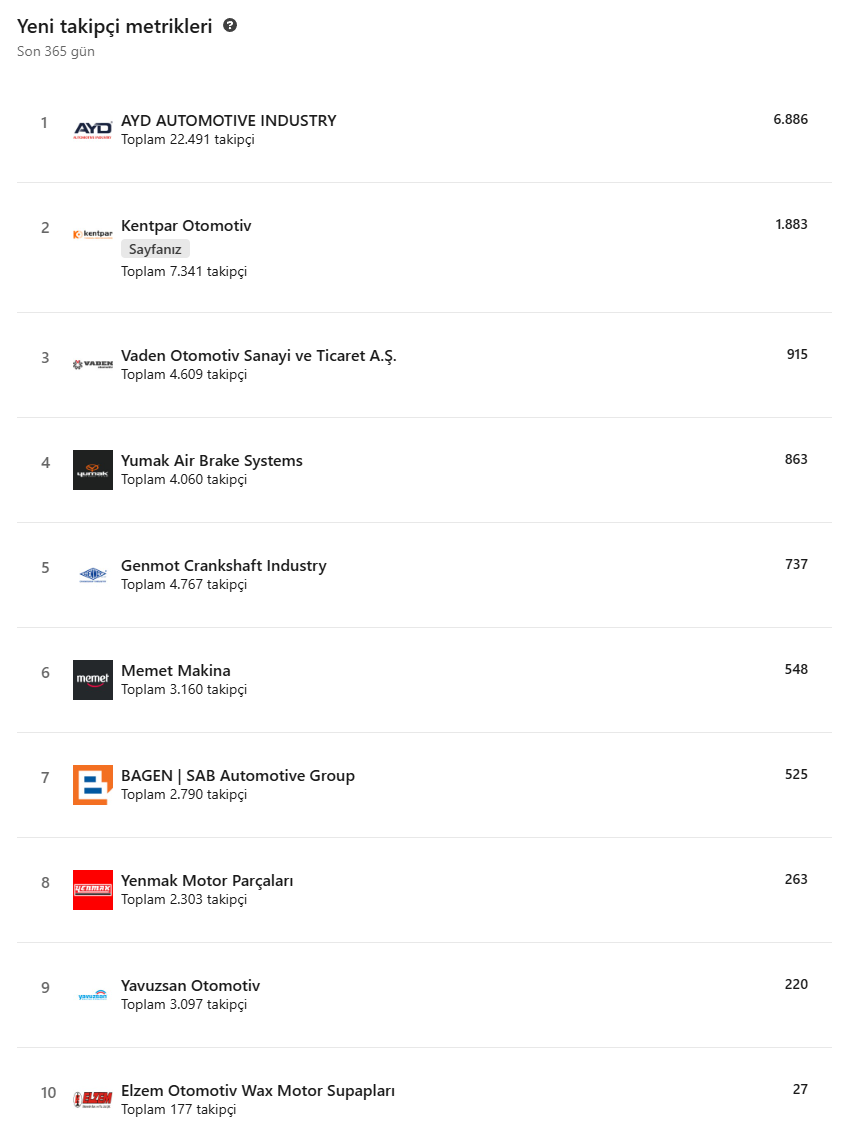Open the AYD AUTOMOTIVE INDUSTRY page link
This screenshot has width=867, height=1140.
tap(228, 120)
